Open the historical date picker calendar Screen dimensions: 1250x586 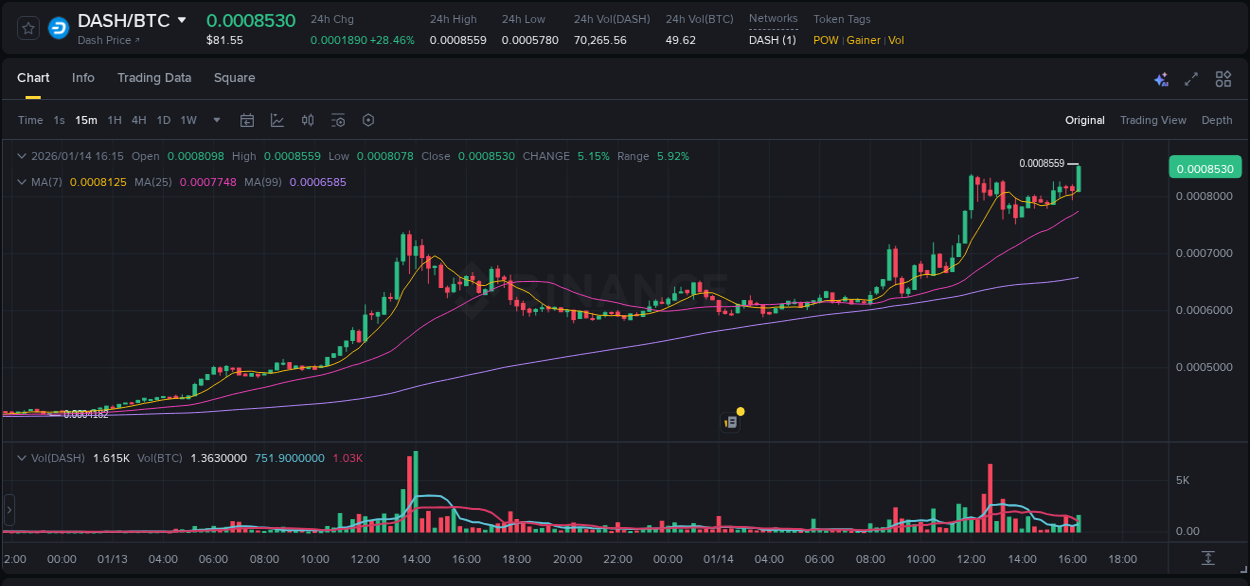(247, 120)
